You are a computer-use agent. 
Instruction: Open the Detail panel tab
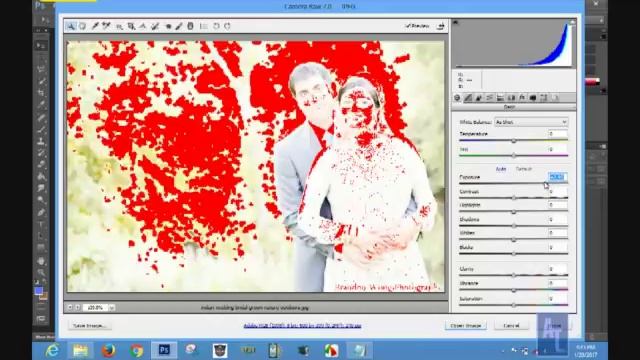click(479, 98)
